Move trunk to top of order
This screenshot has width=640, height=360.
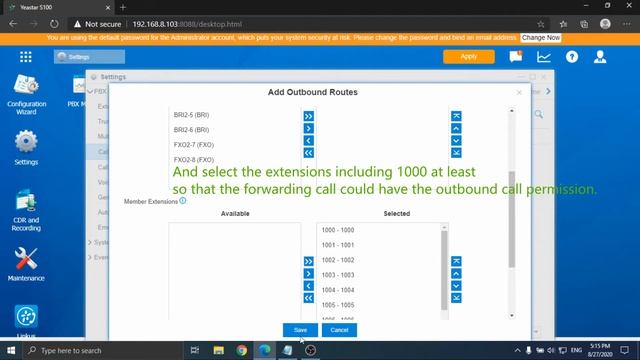[456, 116]
